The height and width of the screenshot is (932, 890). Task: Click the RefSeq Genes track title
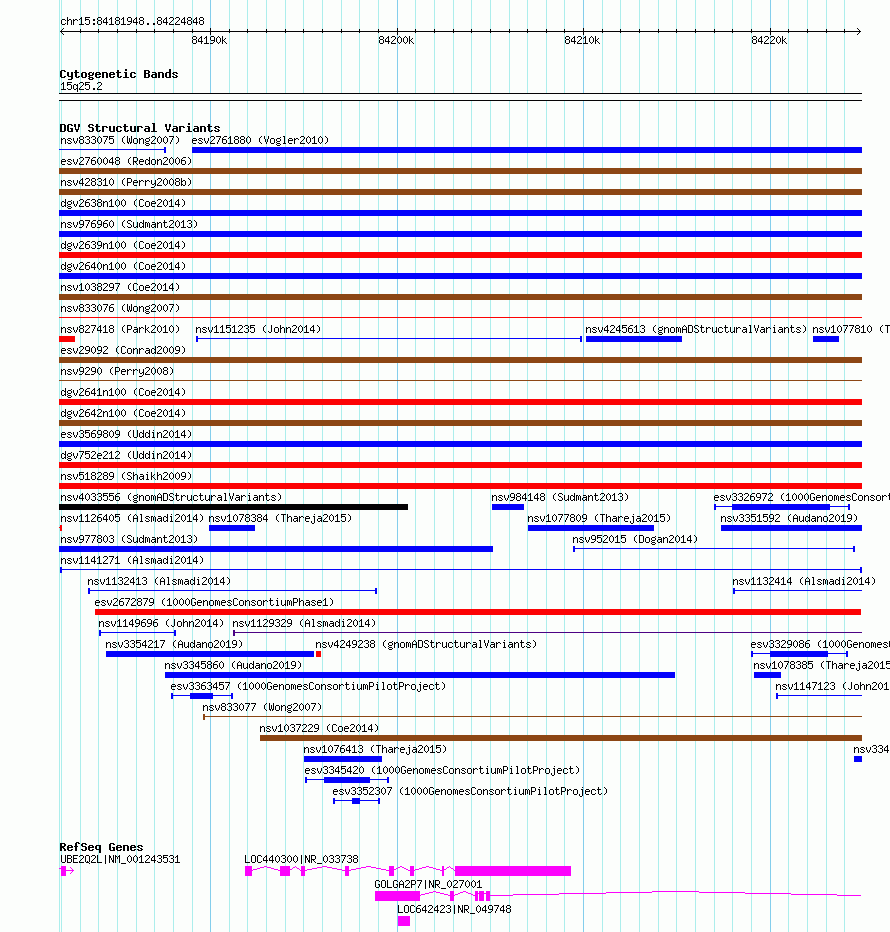point(101,847)
